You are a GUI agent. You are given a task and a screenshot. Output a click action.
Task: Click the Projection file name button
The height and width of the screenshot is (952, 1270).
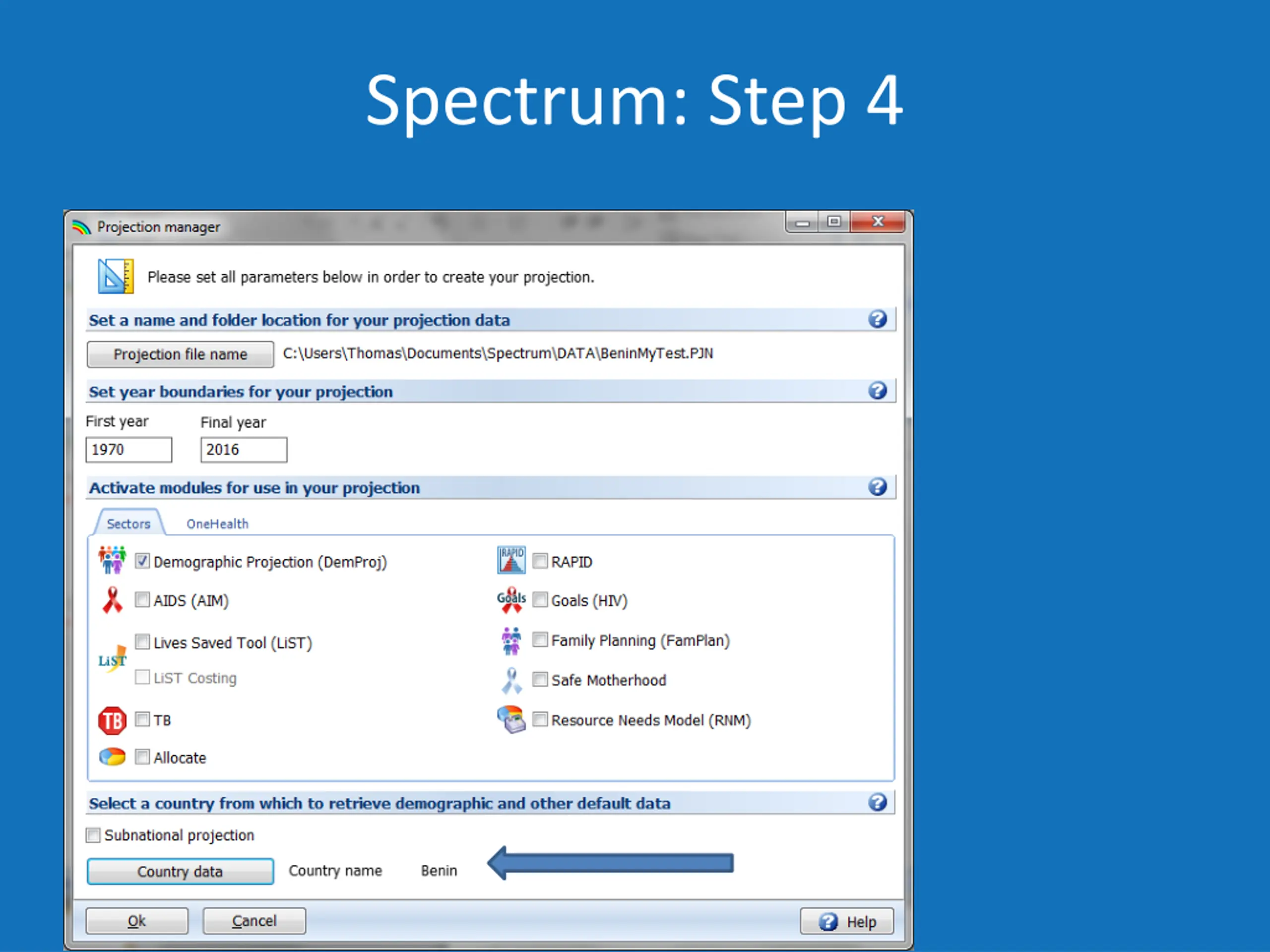point(180,354)
